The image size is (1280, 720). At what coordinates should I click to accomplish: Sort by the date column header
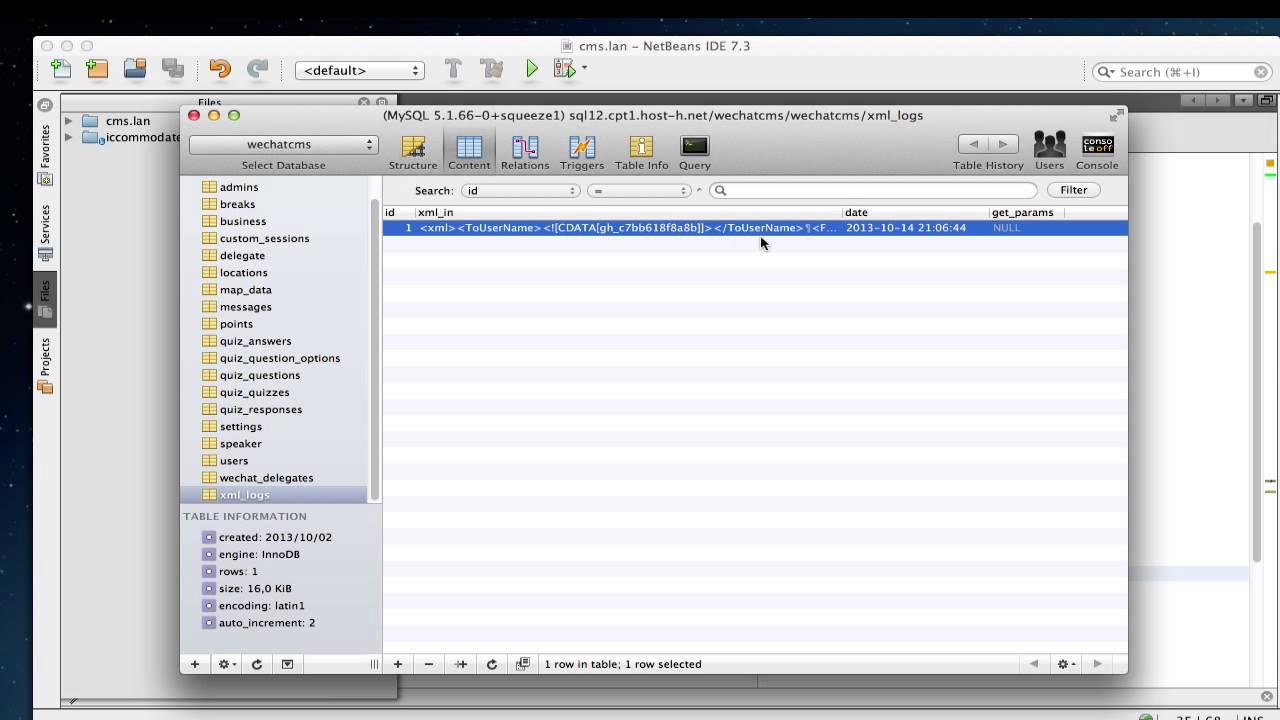tap(916, 212)
